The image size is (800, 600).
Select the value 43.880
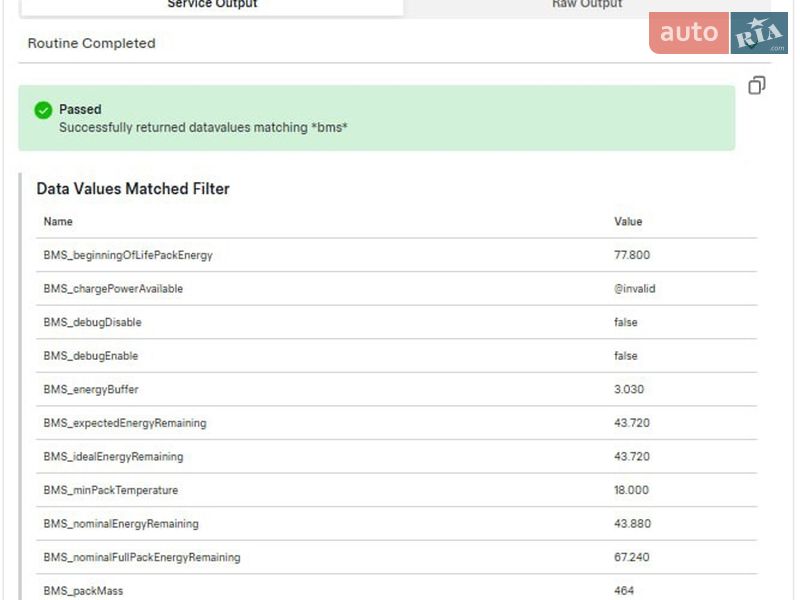633,524
